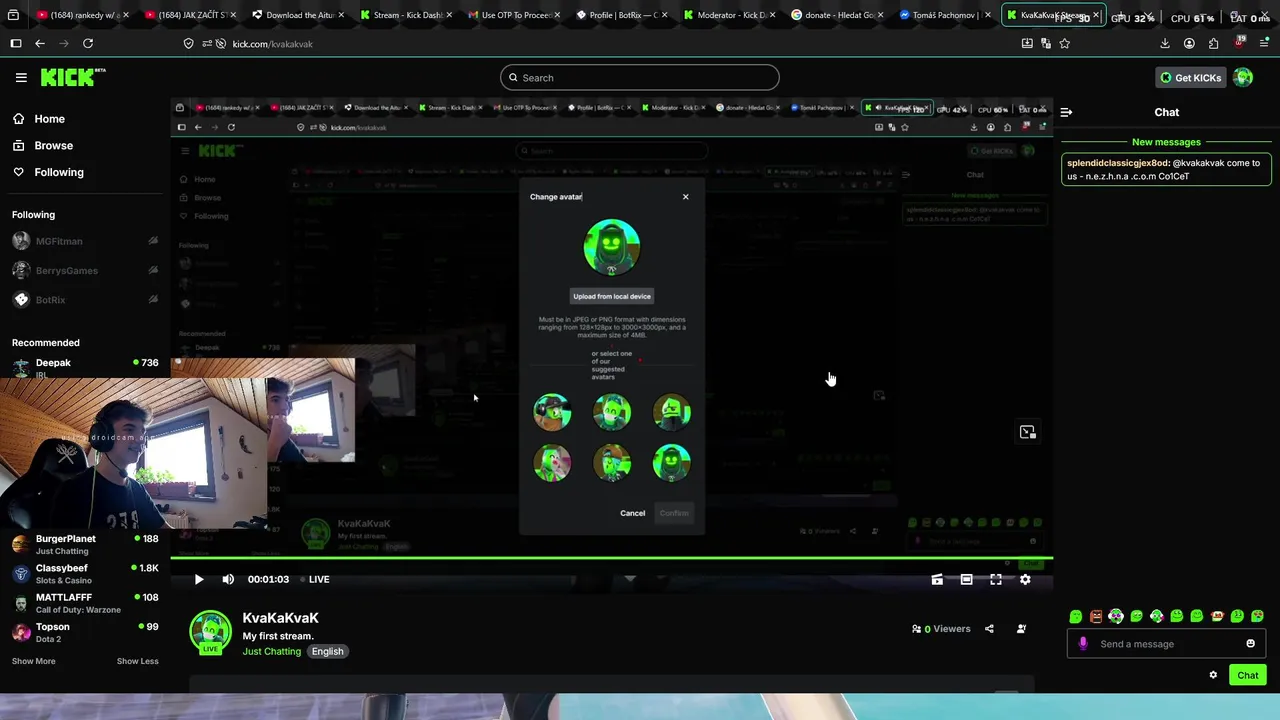The width and height of the screenshot is (1280, 720).
Task: Toggle the browser sidebar panel icon
Action: pos(15,43)
